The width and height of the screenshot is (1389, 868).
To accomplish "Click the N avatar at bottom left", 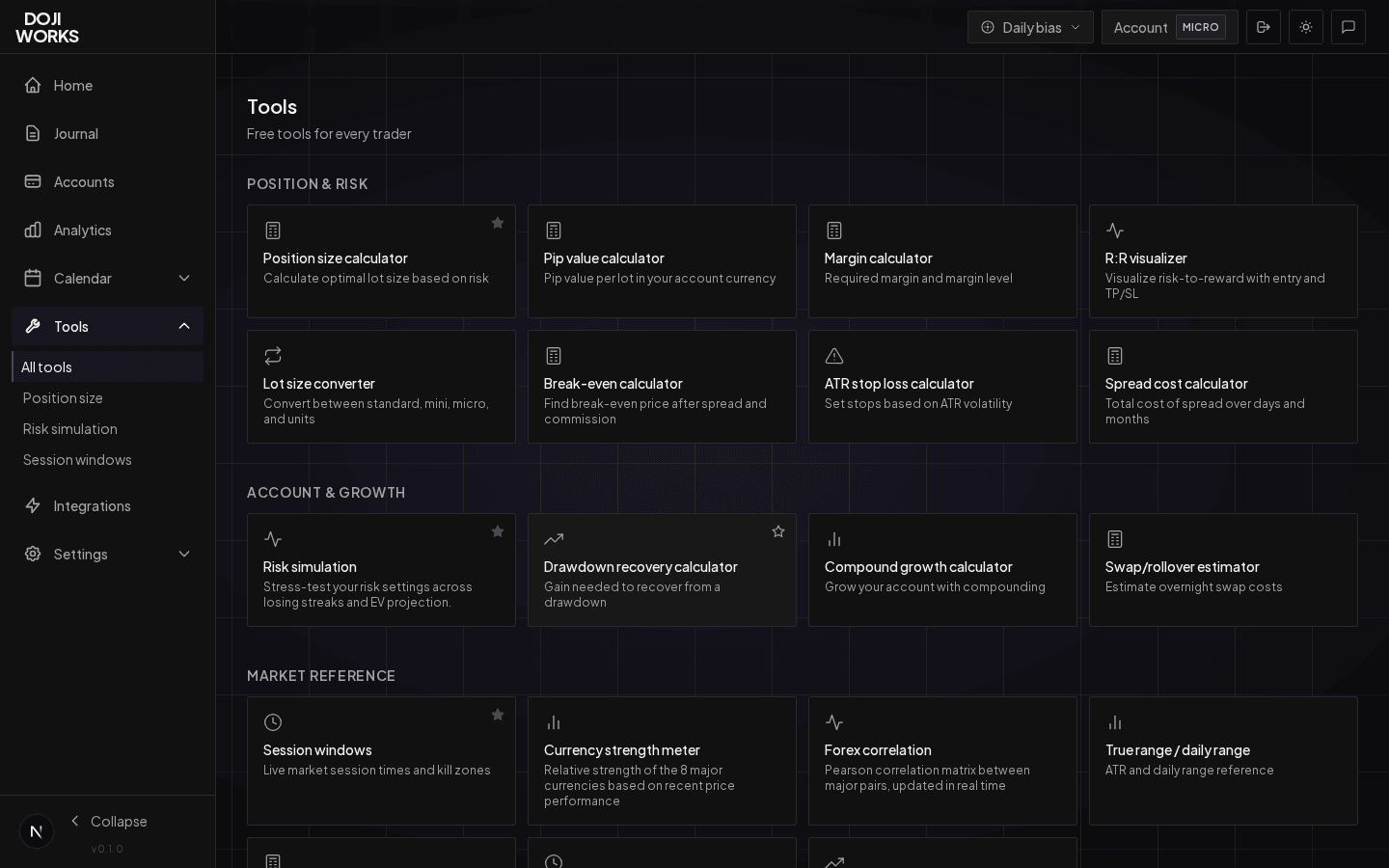I will 37,830.
